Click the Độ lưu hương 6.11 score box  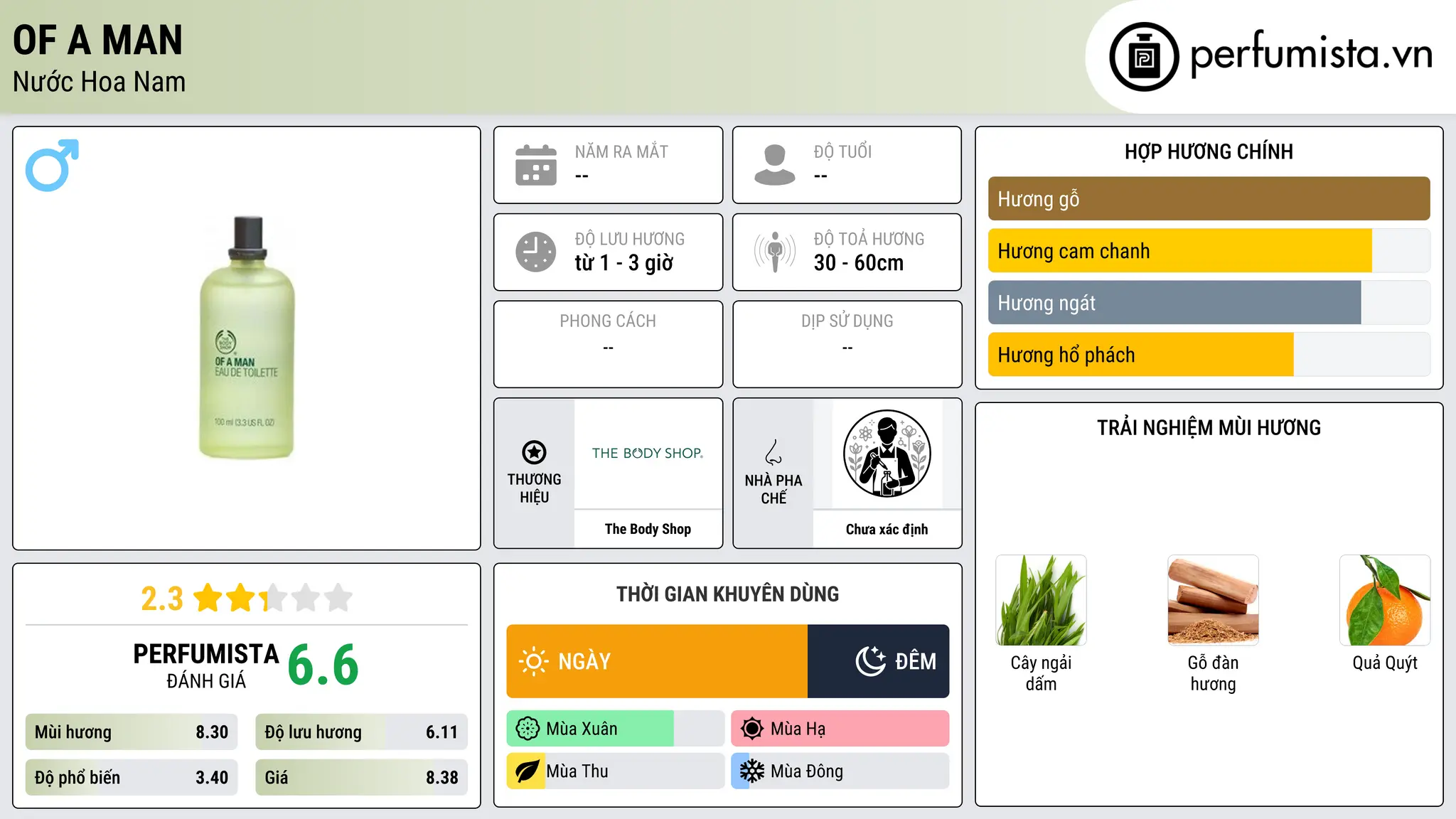tap(361, 732)
